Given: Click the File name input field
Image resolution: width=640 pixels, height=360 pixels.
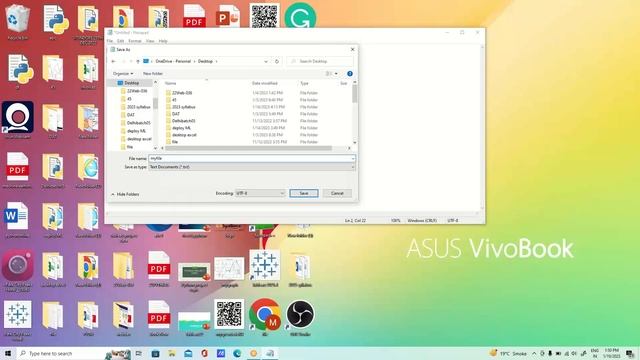Looking at the screenshot, I should coord(251,158).
